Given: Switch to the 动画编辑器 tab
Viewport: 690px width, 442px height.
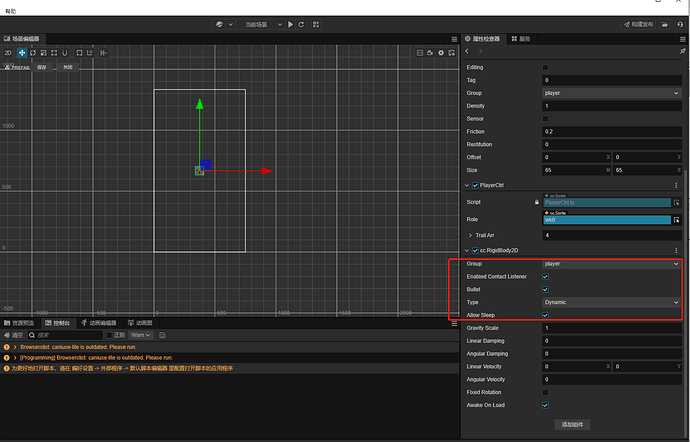Looking at the screenshot, I should [x=99, y=323].
